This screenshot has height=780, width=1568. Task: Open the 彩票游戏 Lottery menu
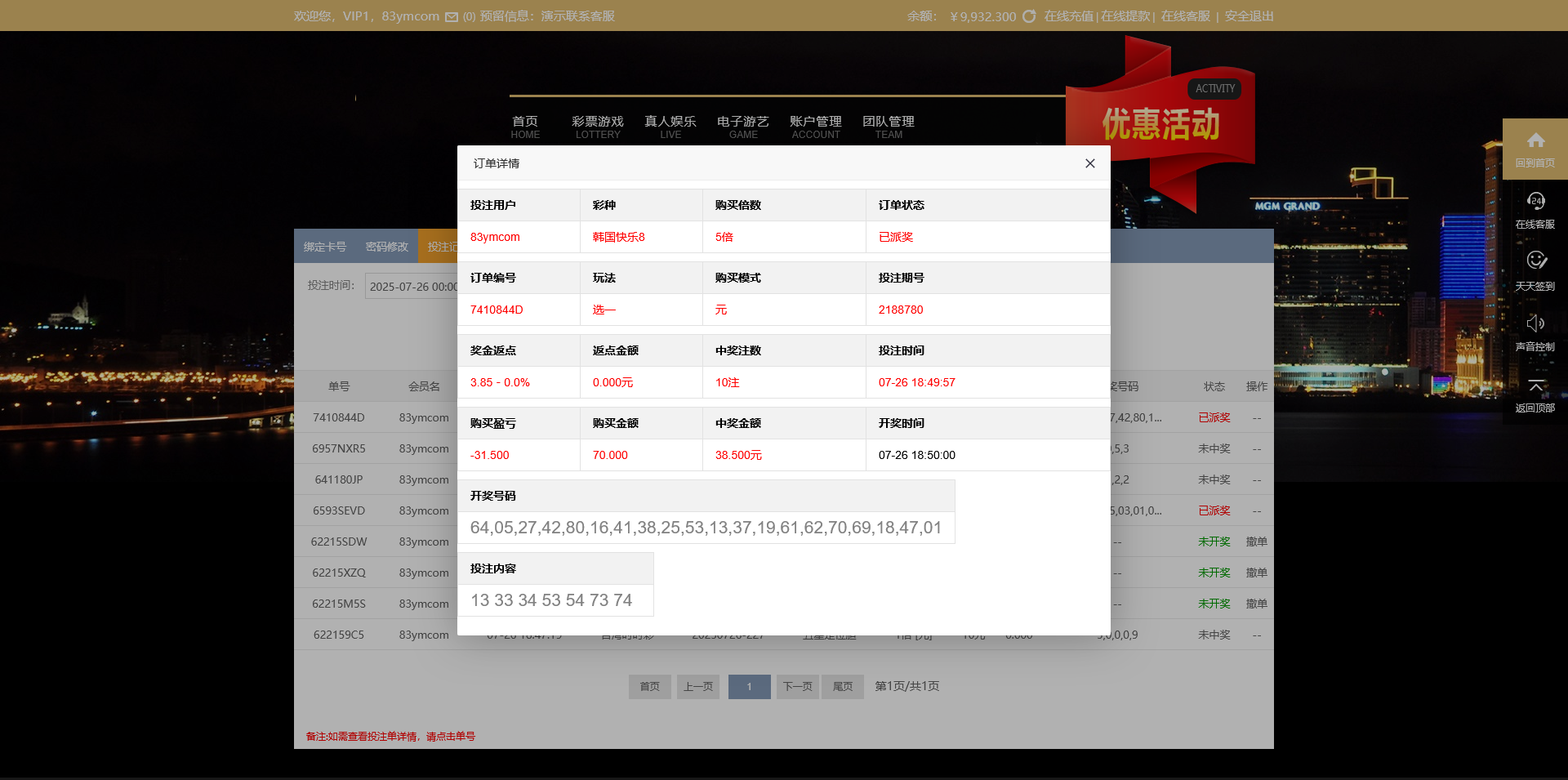[x=597, y=126]
